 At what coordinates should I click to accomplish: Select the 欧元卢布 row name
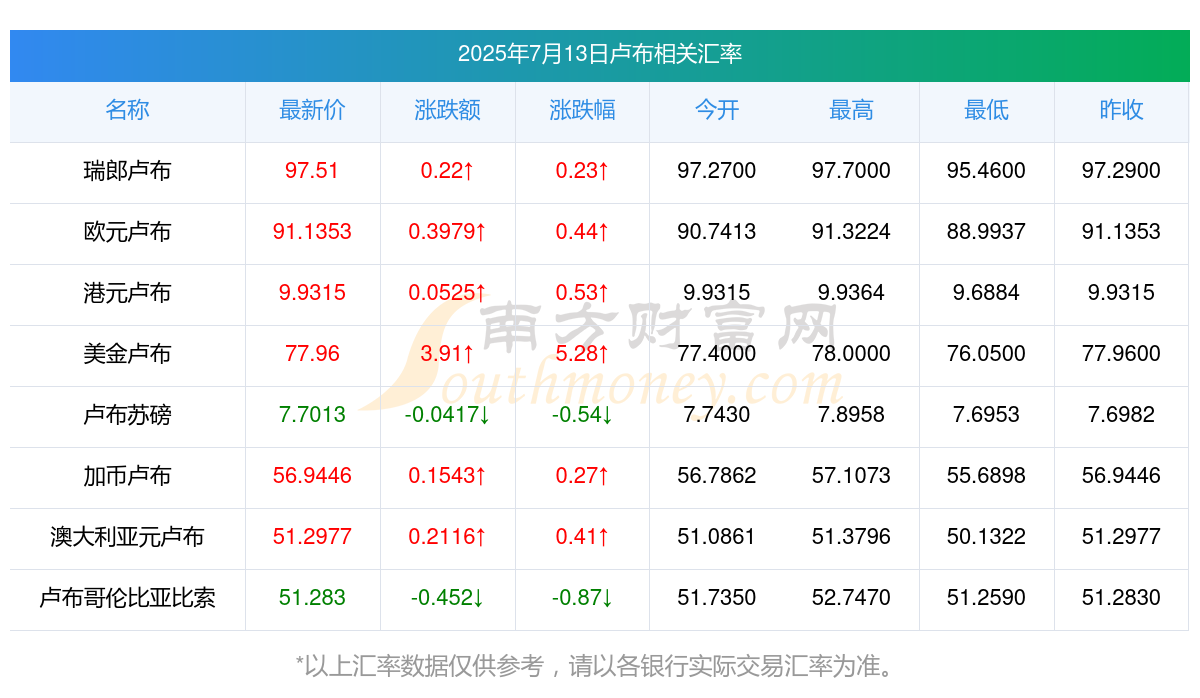coord(127,232)
